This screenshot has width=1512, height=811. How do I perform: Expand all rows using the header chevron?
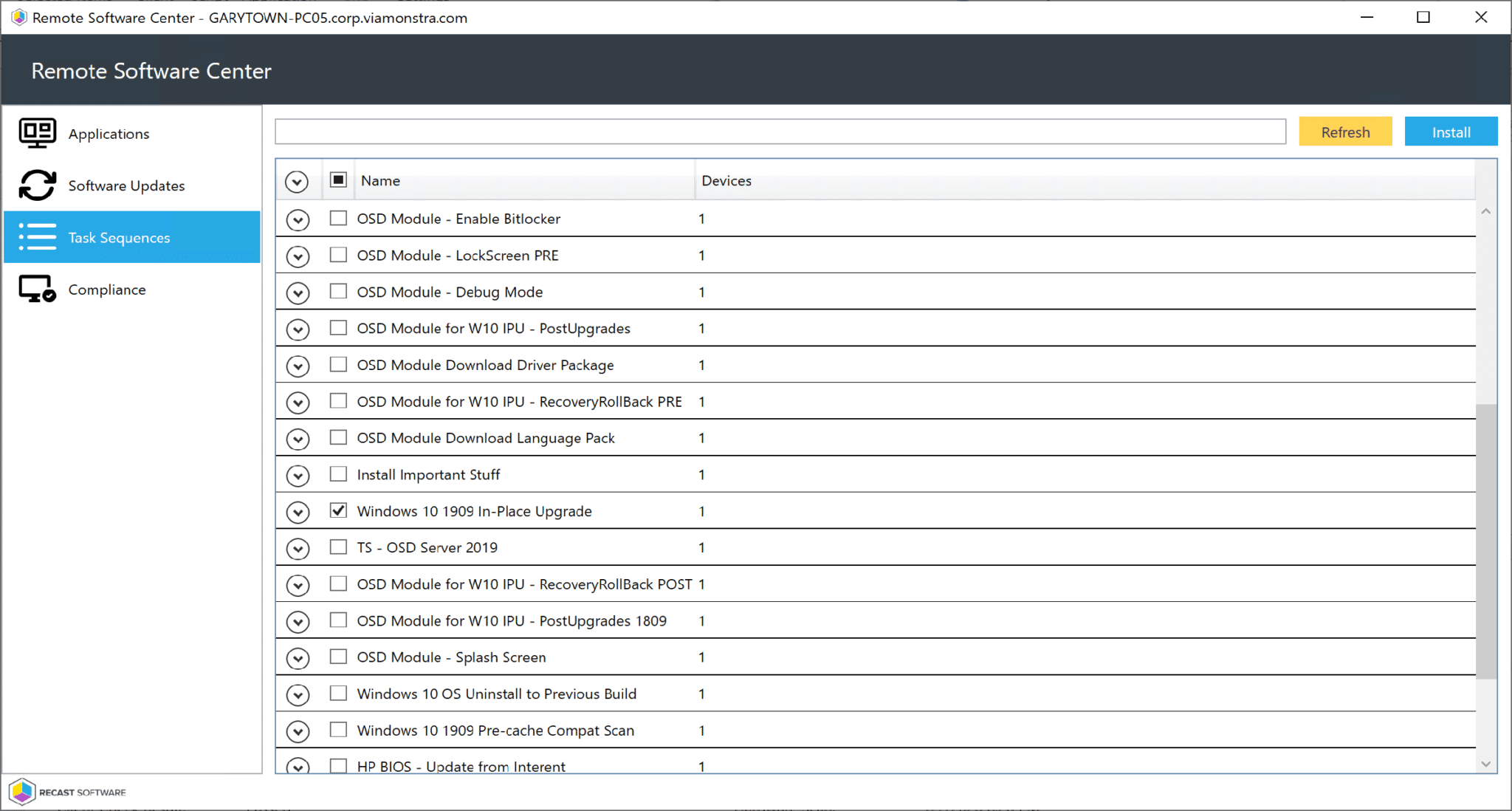click(x=297, y=181)
